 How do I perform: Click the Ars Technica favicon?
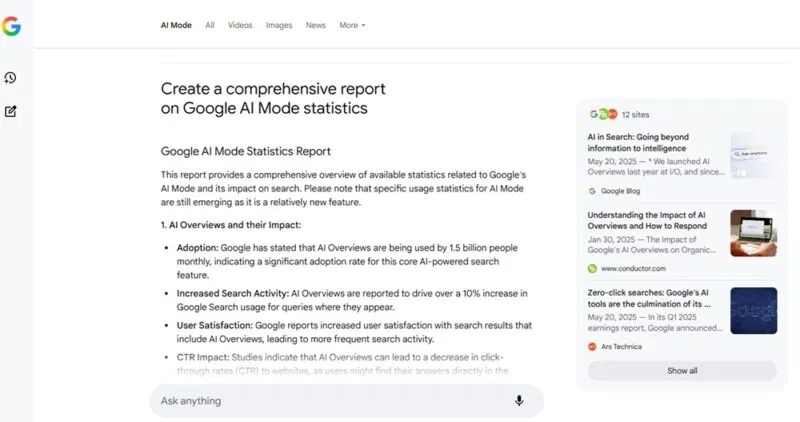click(592, 346)
